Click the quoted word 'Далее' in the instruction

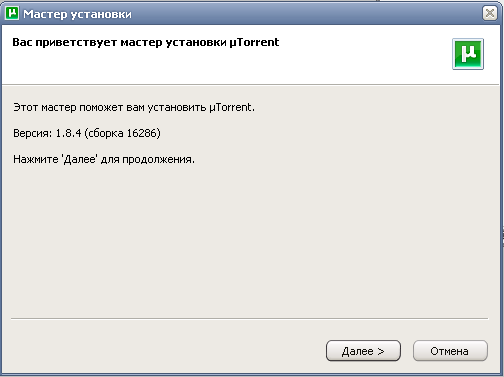click(79, 159)
